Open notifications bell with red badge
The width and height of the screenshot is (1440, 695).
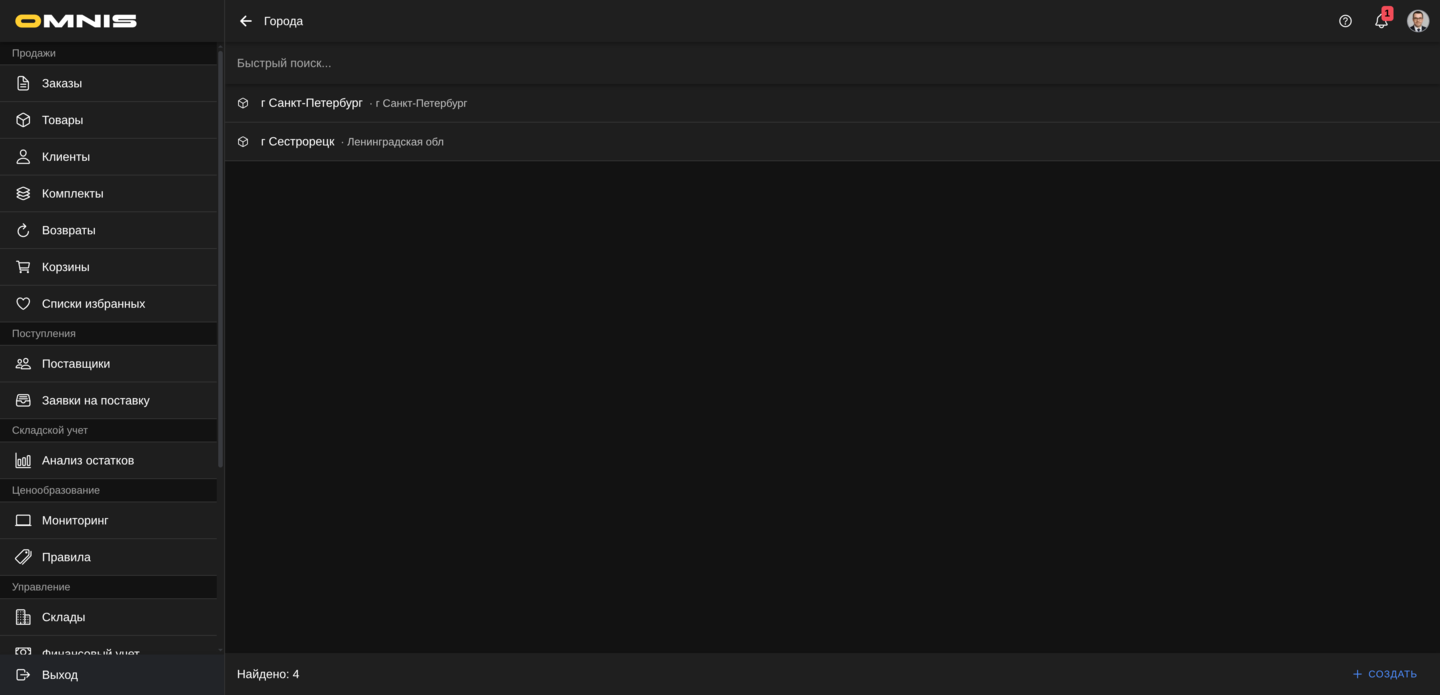click(x=1381, y=21)
